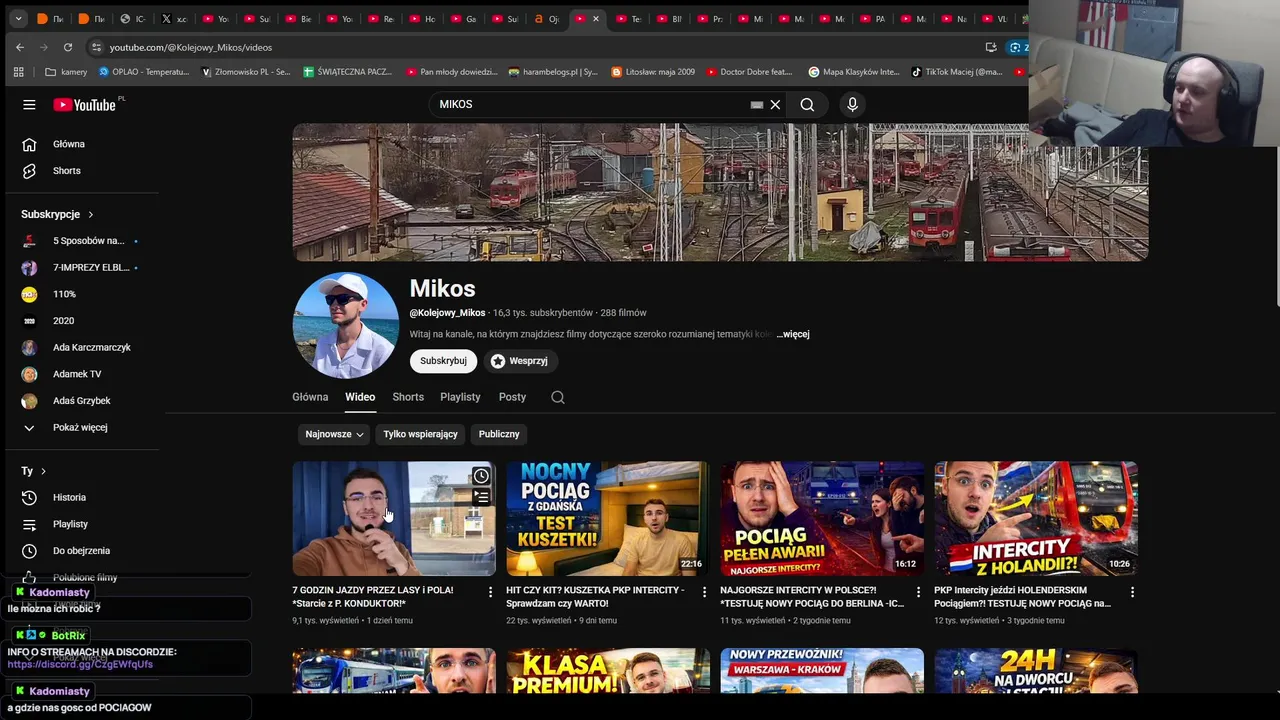Close the active YouTube browser tab
The height and width of the screenshot is (720, 1280).
[596, 18]
